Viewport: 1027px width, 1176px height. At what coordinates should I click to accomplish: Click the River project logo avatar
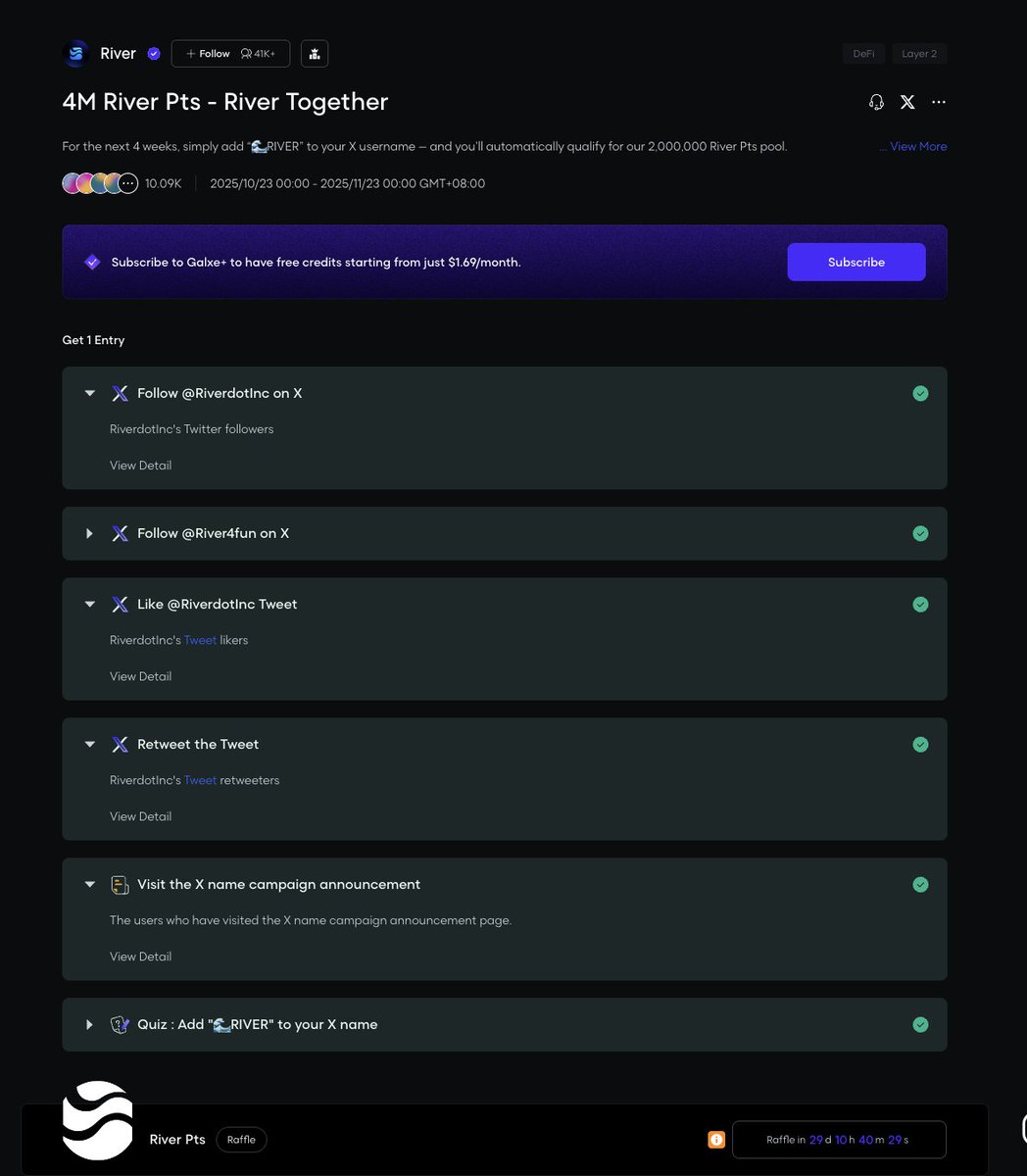(x=76, y=54)
